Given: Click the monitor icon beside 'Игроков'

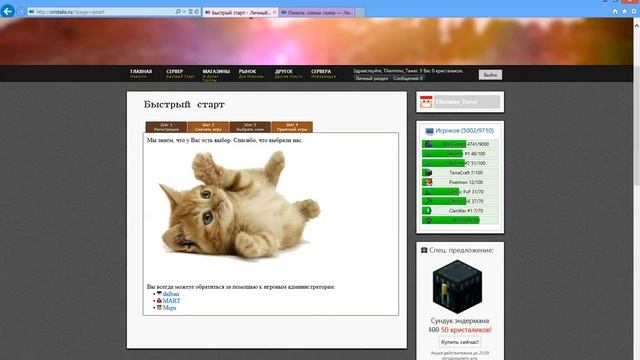Looking at the screenshot, I should 429,131.
